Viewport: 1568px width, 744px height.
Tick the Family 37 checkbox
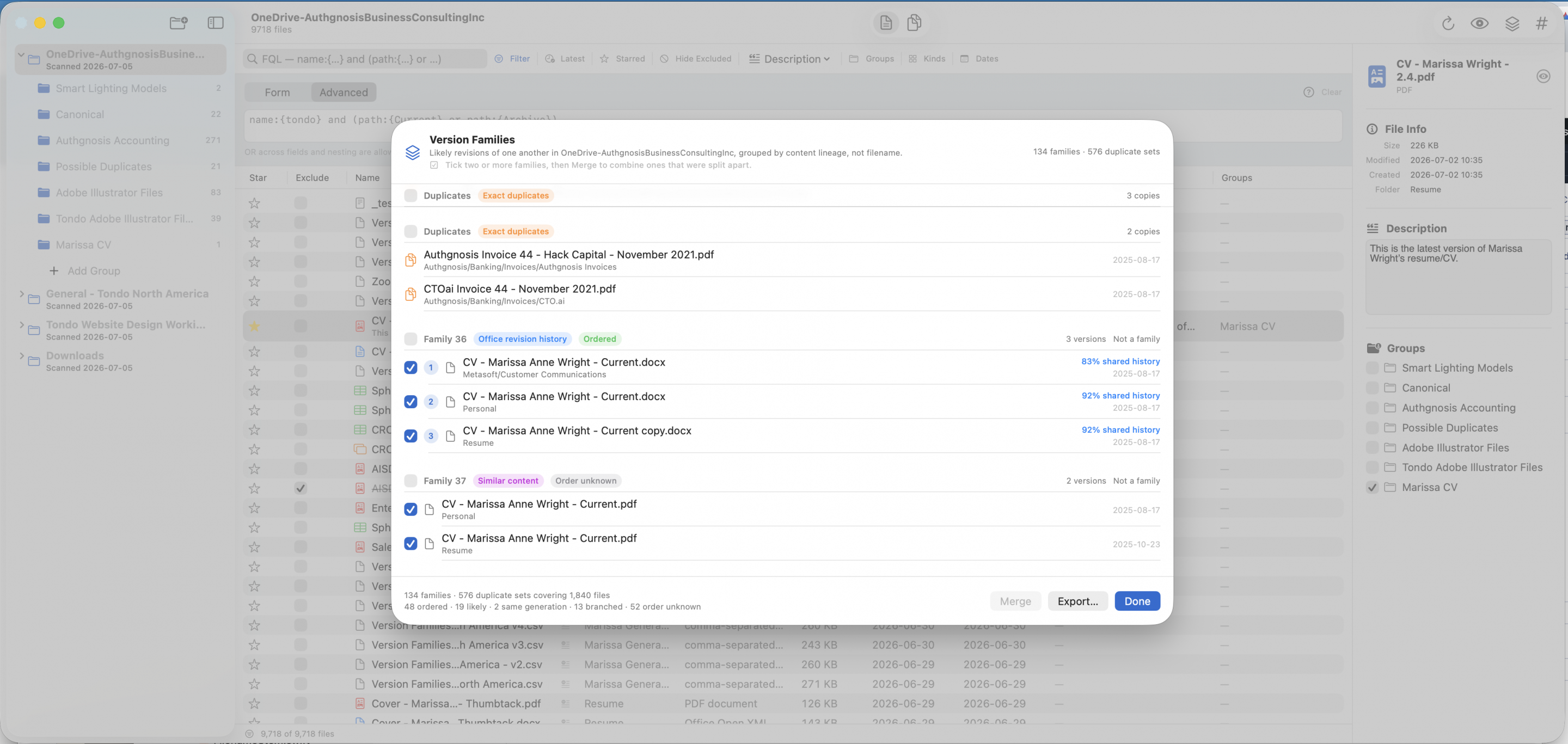pos(411,481)
